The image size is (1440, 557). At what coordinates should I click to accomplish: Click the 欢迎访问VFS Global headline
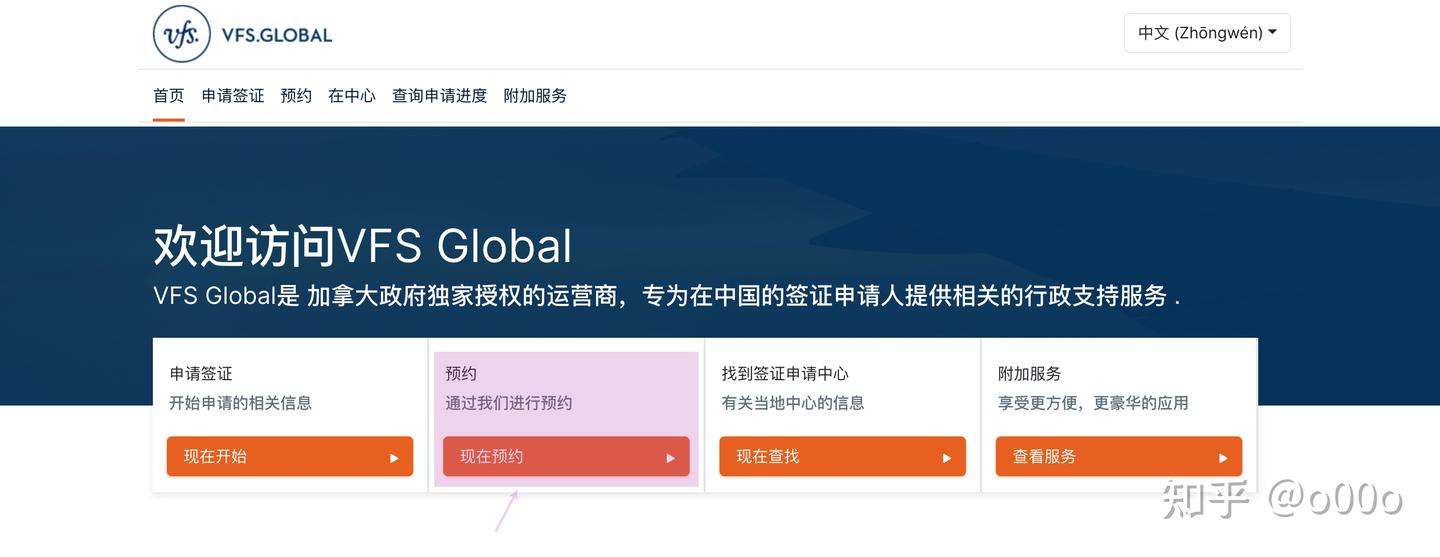363,246
